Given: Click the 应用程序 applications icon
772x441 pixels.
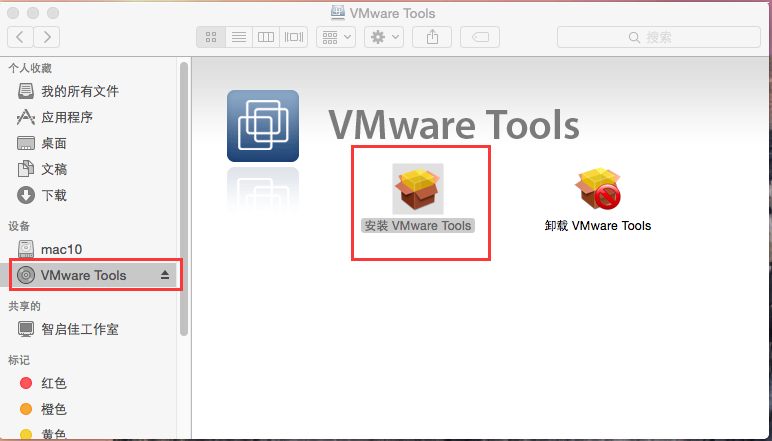Looking at the screenshot, I should [x=26, y=117].
